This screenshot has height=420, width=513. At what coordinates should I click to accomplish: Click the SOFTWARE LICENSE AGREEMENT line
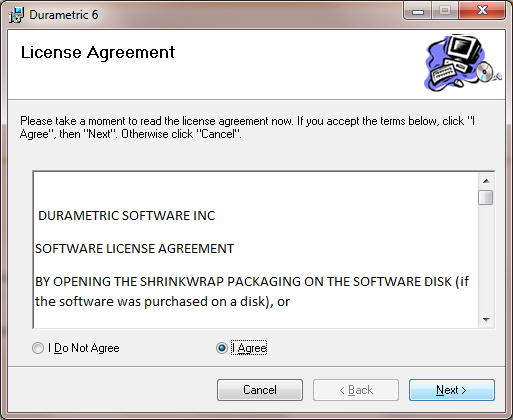(x=135, y=249)
